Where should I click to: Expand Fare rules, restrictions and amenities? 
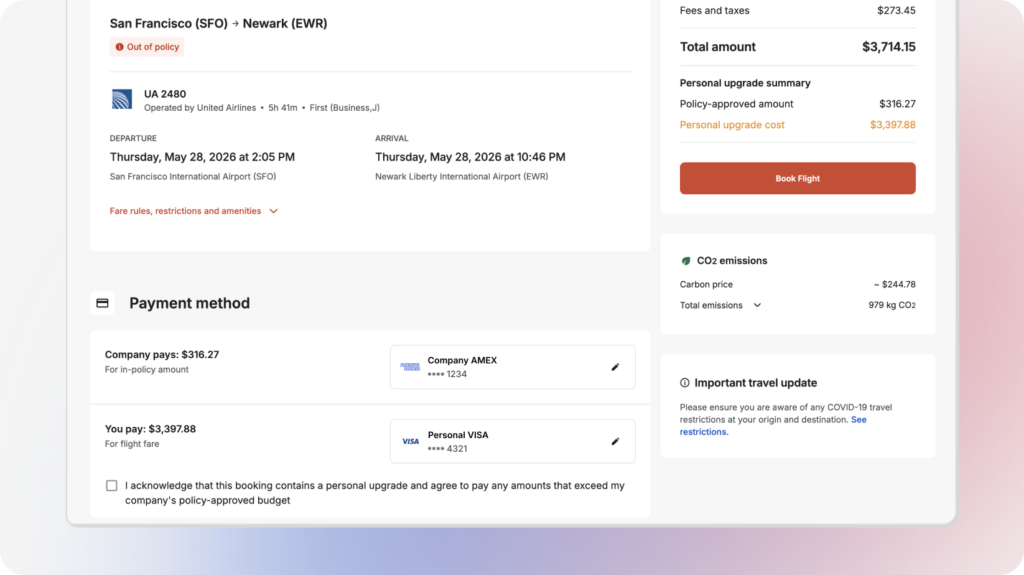[193, 211]
